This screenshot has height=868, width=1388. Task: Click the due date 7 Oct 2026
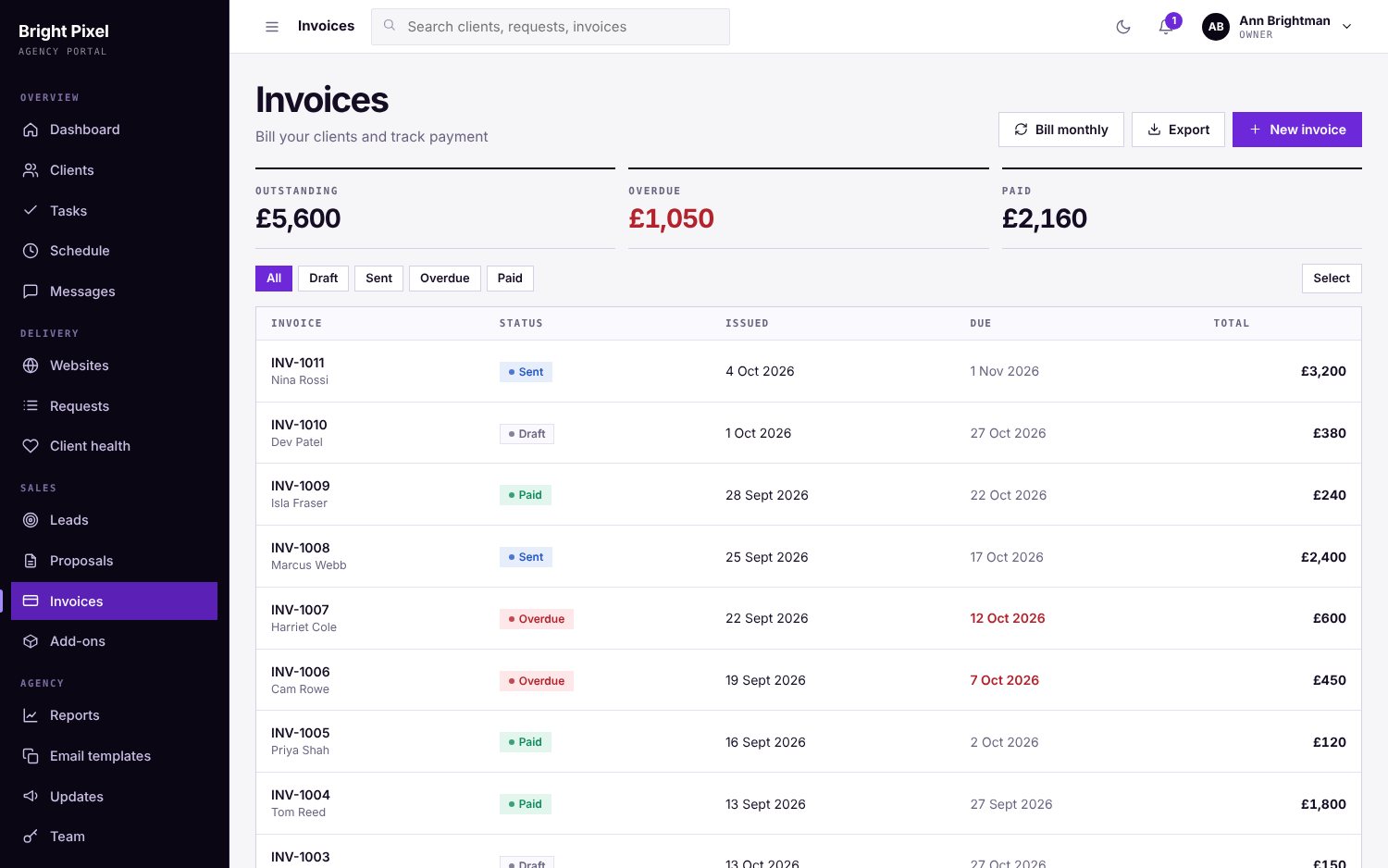(1004, 680)
